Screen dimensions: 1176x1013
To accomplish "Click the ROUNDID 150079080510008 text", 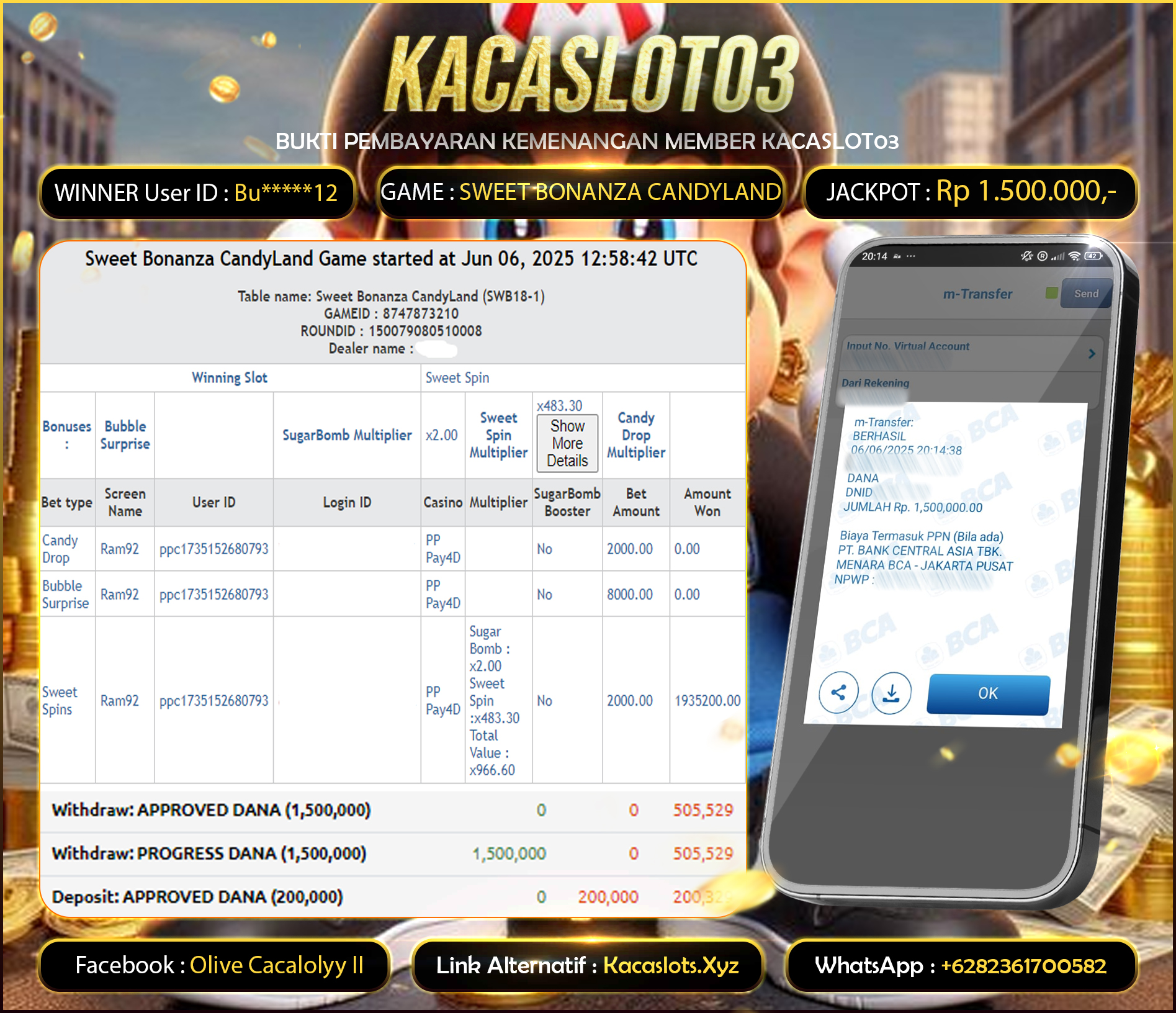I will [x=391, y=331].
